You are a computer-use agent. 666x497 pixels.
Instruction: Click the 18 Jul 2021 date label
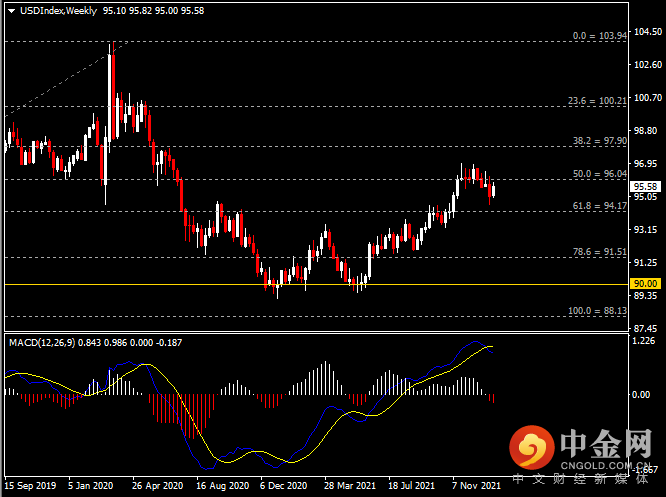coord(412,486)
